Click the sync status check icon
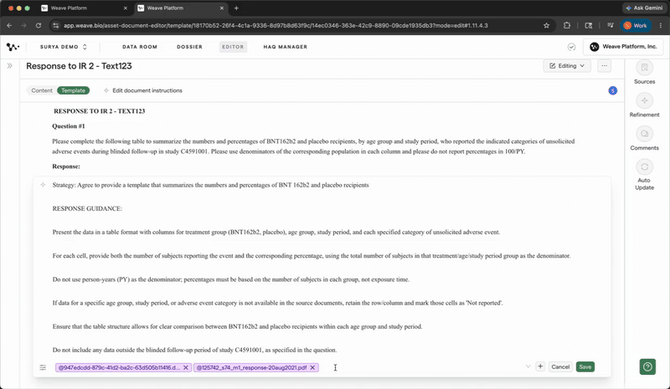The image size is (670, 389). [x=571, y=47]
